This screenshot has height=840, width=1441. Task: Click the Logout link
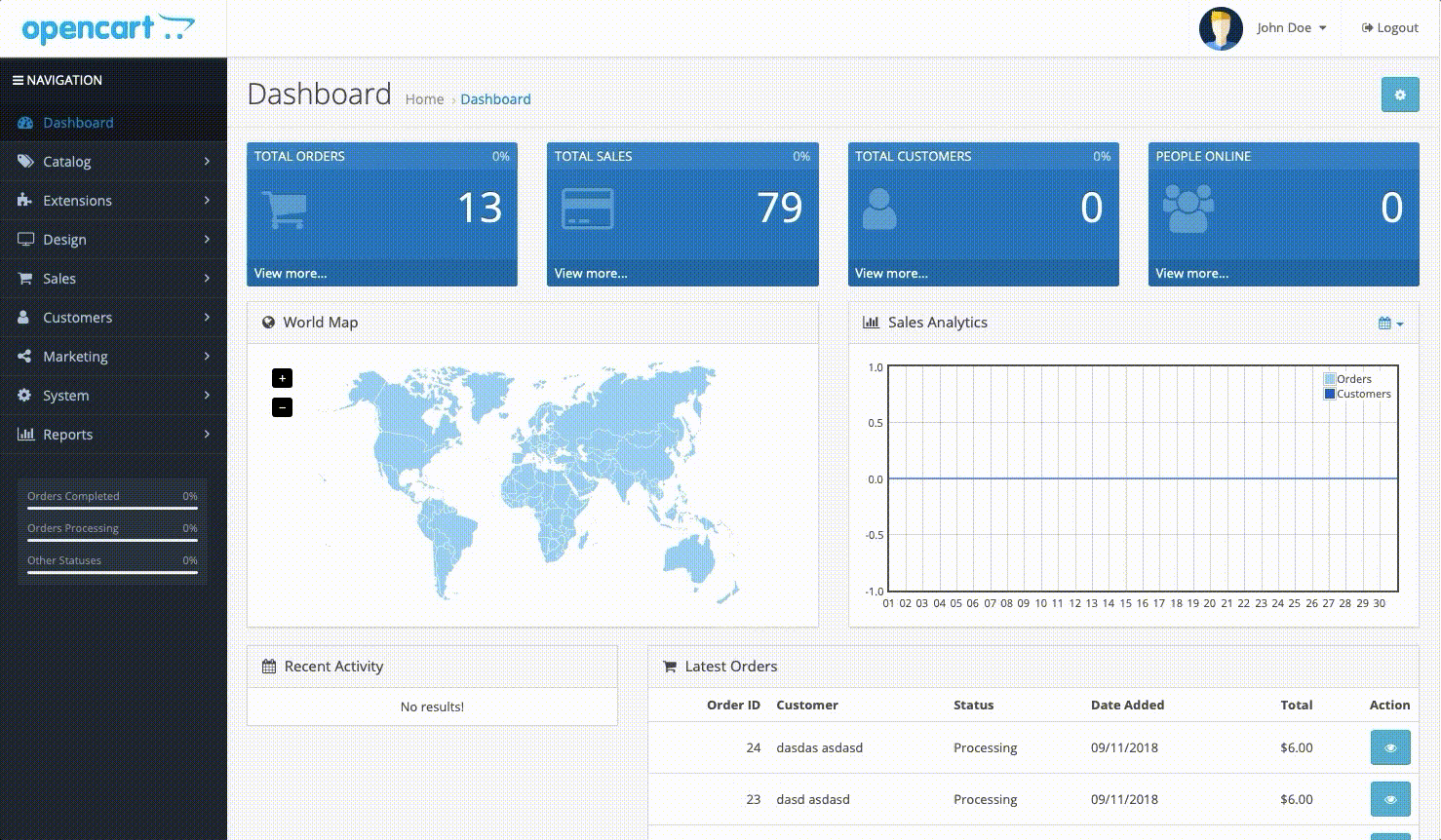[x=1389, y=28]
